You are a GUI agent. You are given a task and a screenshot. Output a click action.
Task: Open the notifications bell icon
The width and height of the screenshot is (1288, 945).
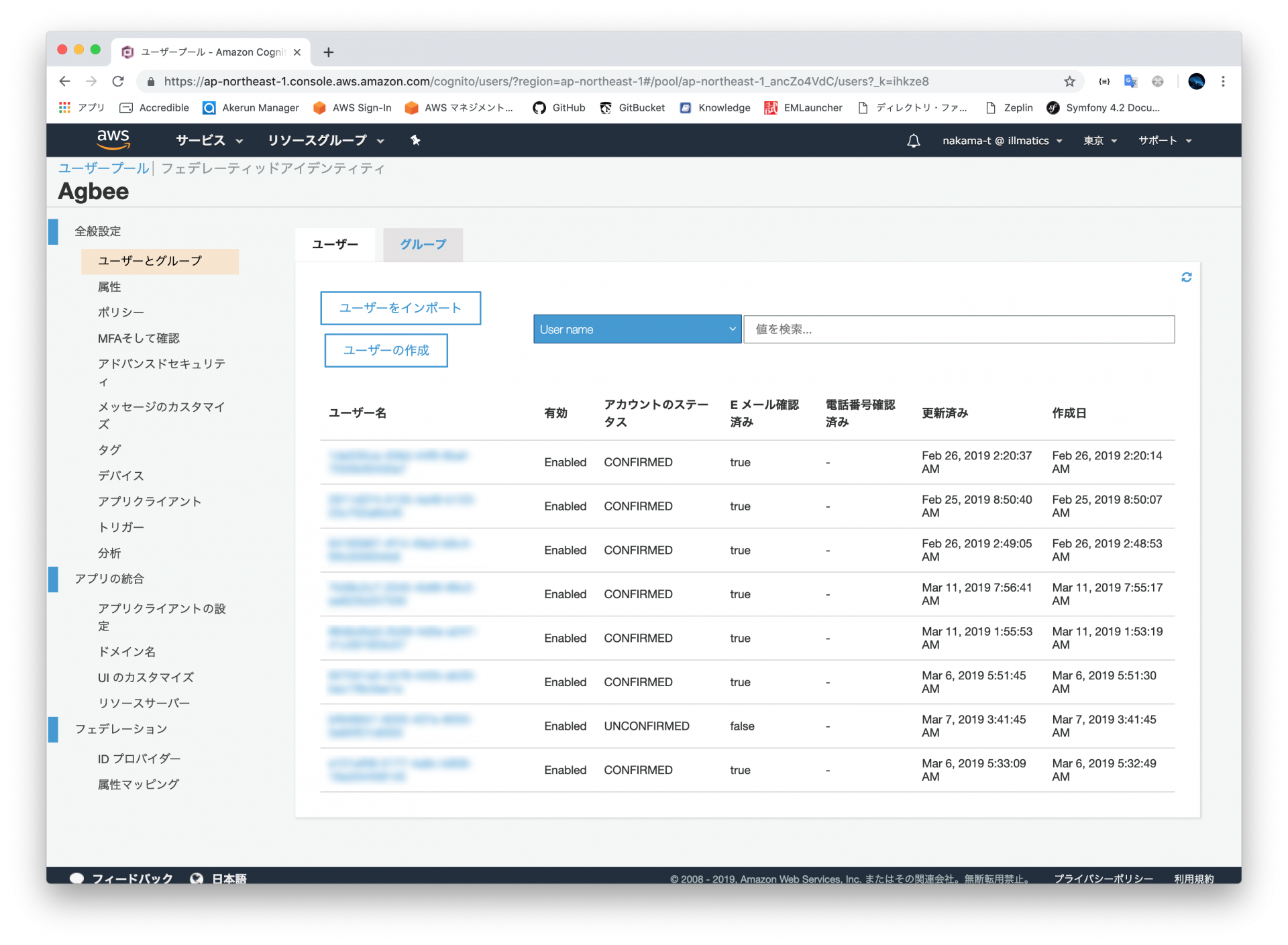[x=913, y=141]
